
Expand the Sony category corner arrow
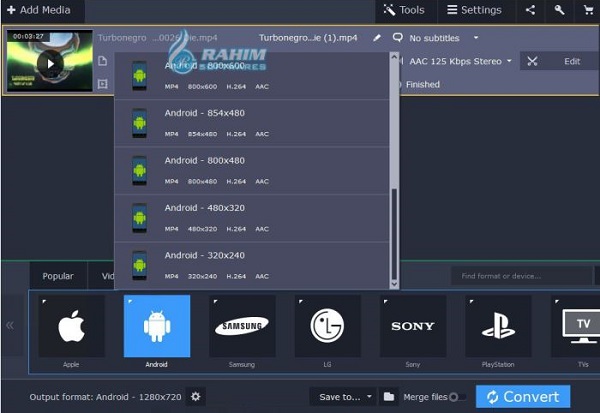(386, 302)
